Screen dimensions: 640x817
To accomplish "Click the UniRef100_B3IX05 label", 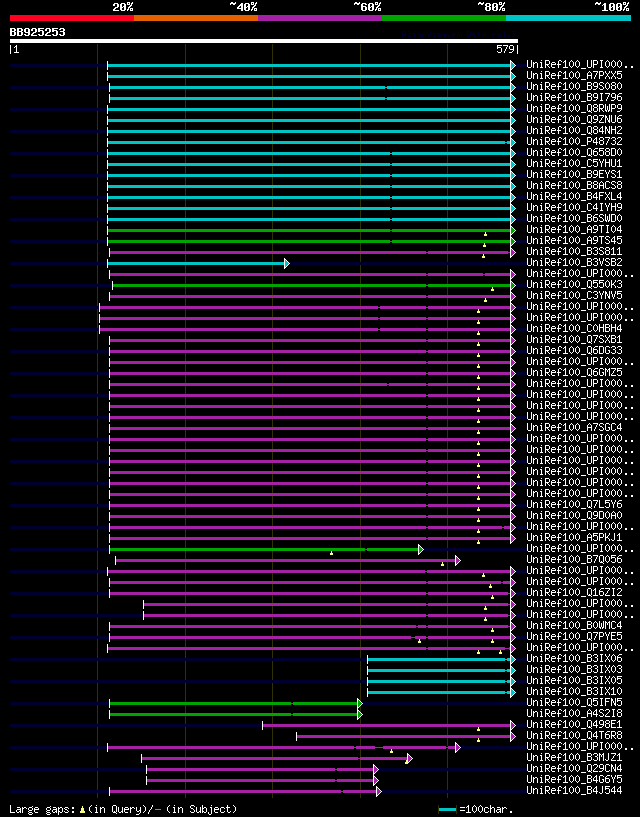I will 574,680.
